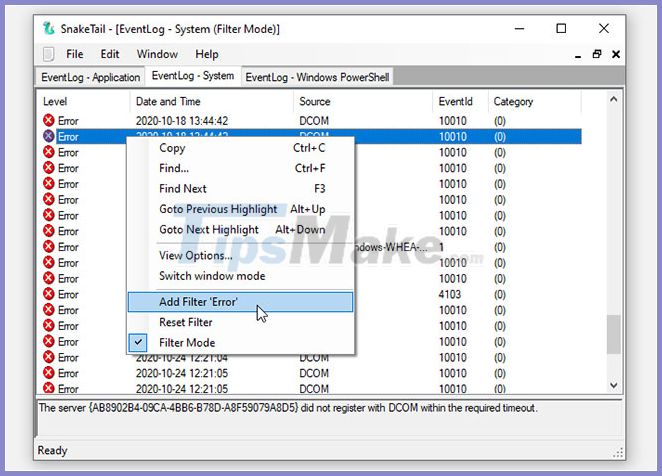Screen dimensions: 662x476
Task: Select Goto Next Highlight menu entry
Action: pyautogui.click(x=241, y=229)
